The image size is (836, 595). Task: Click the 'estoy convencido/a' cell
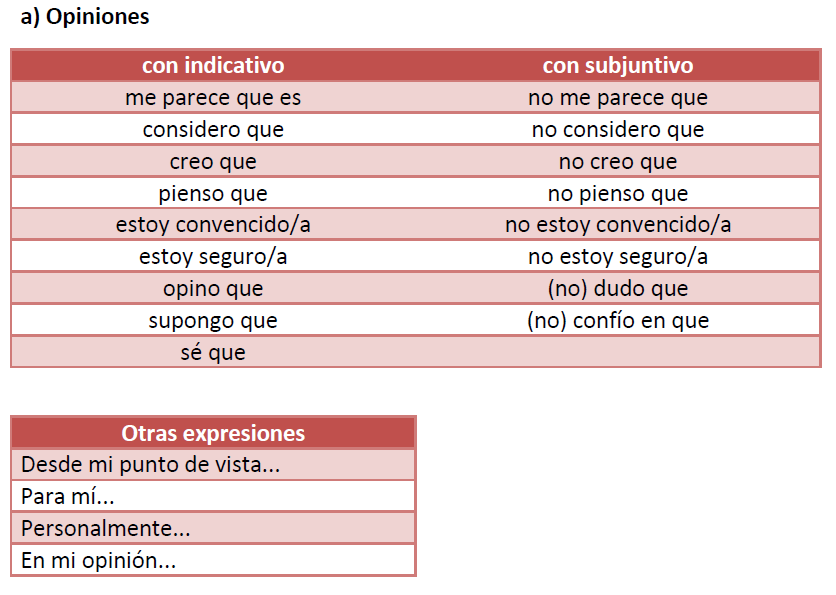213,225
